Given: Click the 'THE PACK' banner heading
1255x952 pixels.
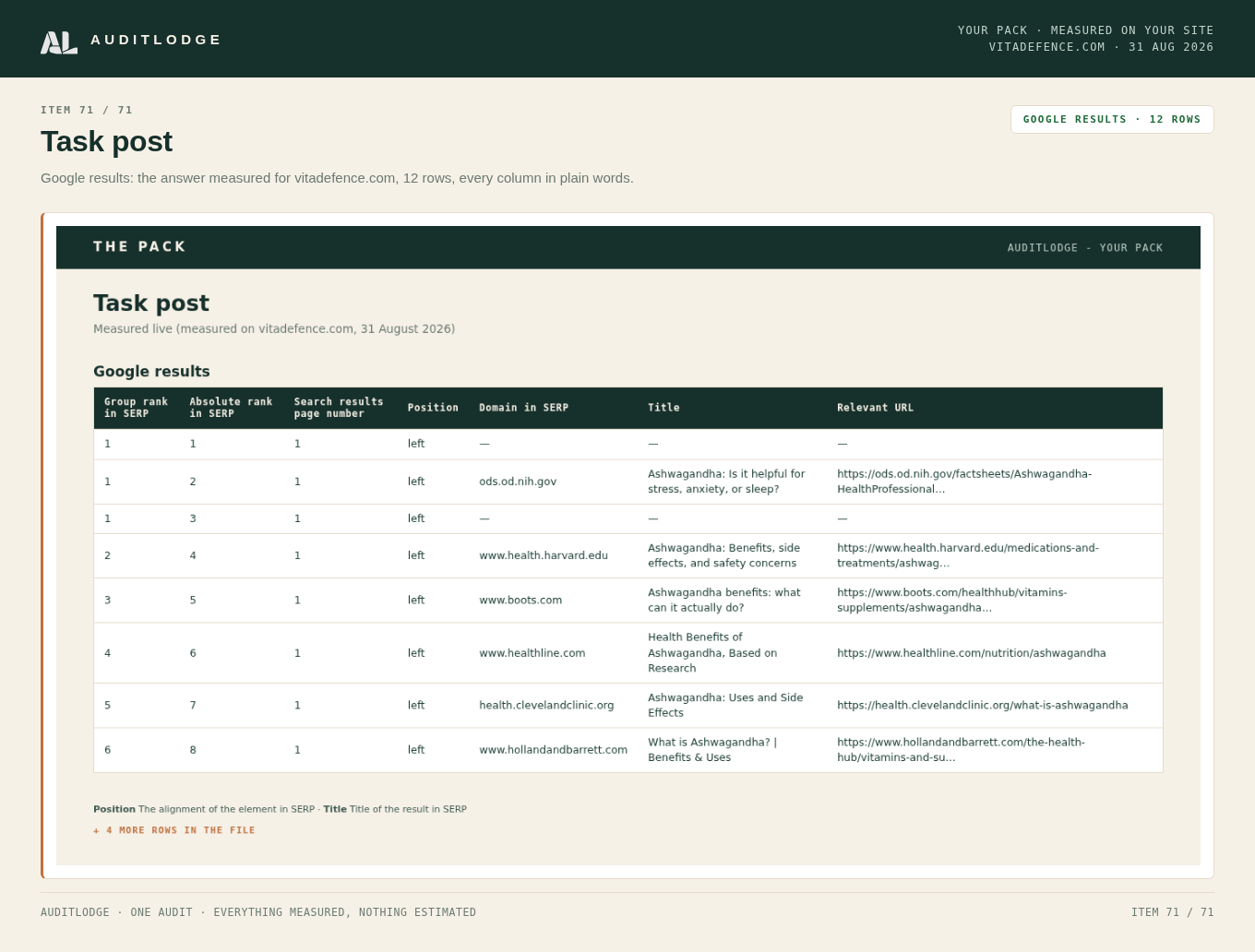Looking at the screenshot, I should coord(139,246).
